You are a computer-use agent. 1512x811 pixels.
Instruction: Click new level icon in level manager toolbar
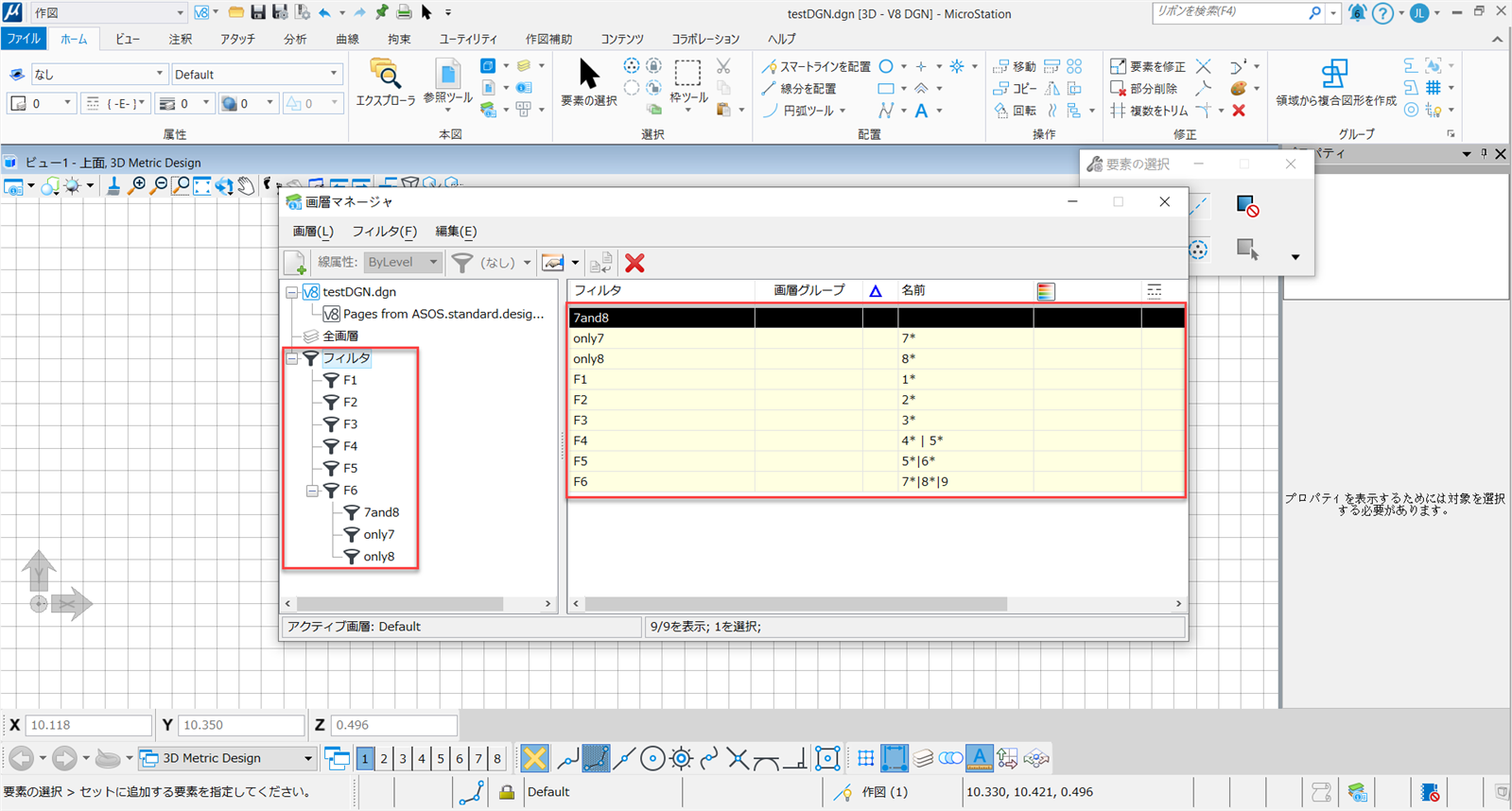coord(295,263)
